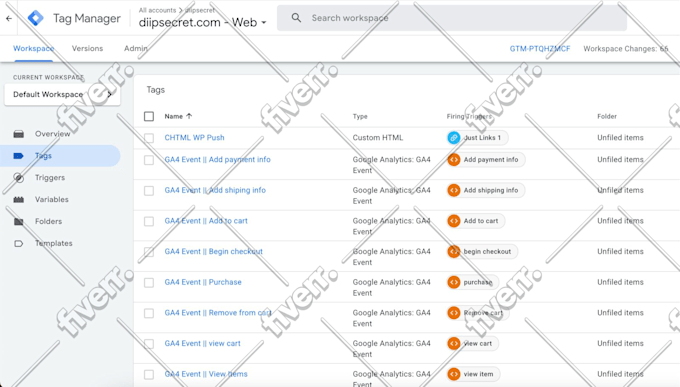Image resolution: width=680 pixels, height=387 pixels.
Task: Click the Folder column header
Action: pos(607,116)
